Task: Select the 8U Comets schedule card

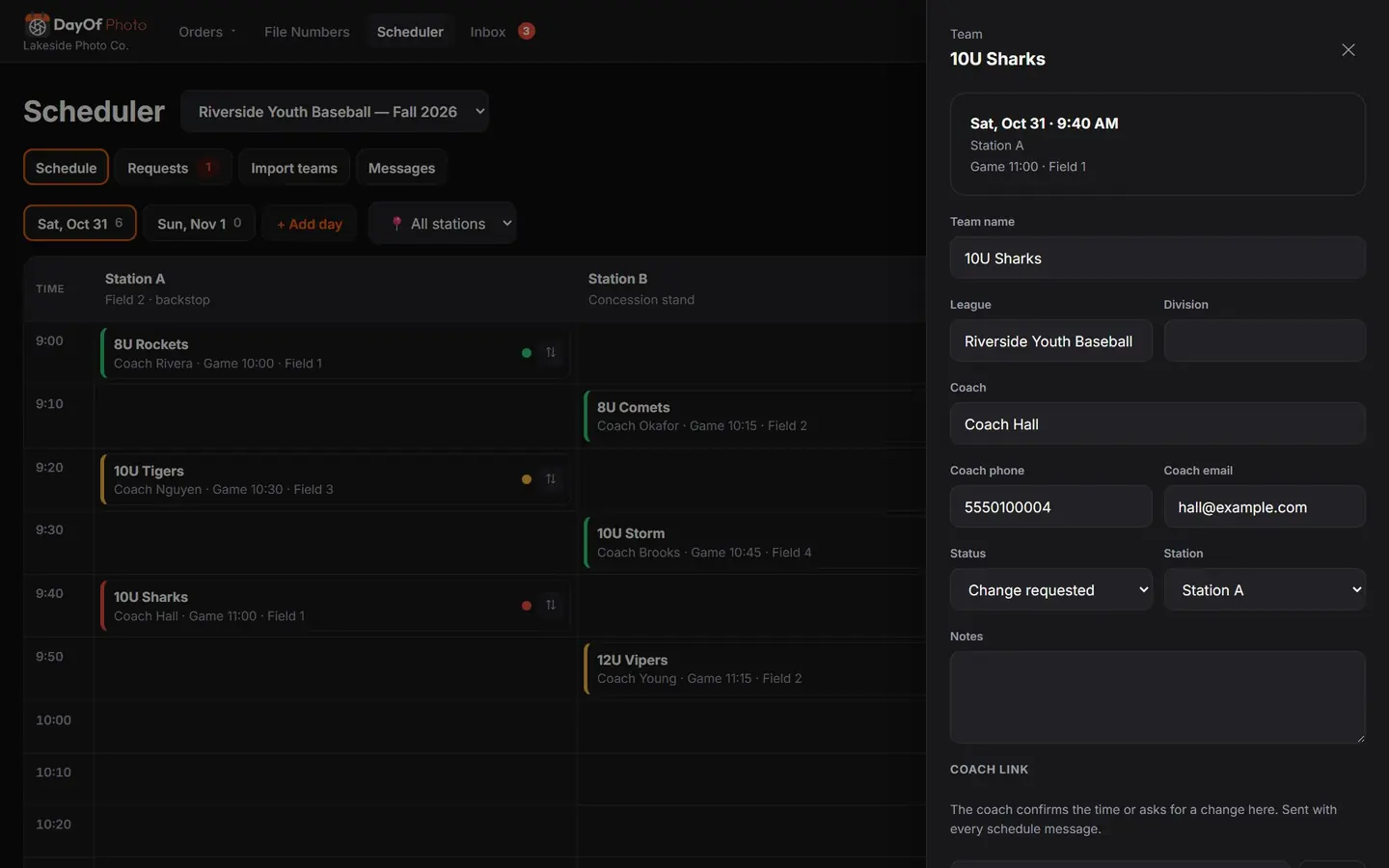Action: pos(755,416)
